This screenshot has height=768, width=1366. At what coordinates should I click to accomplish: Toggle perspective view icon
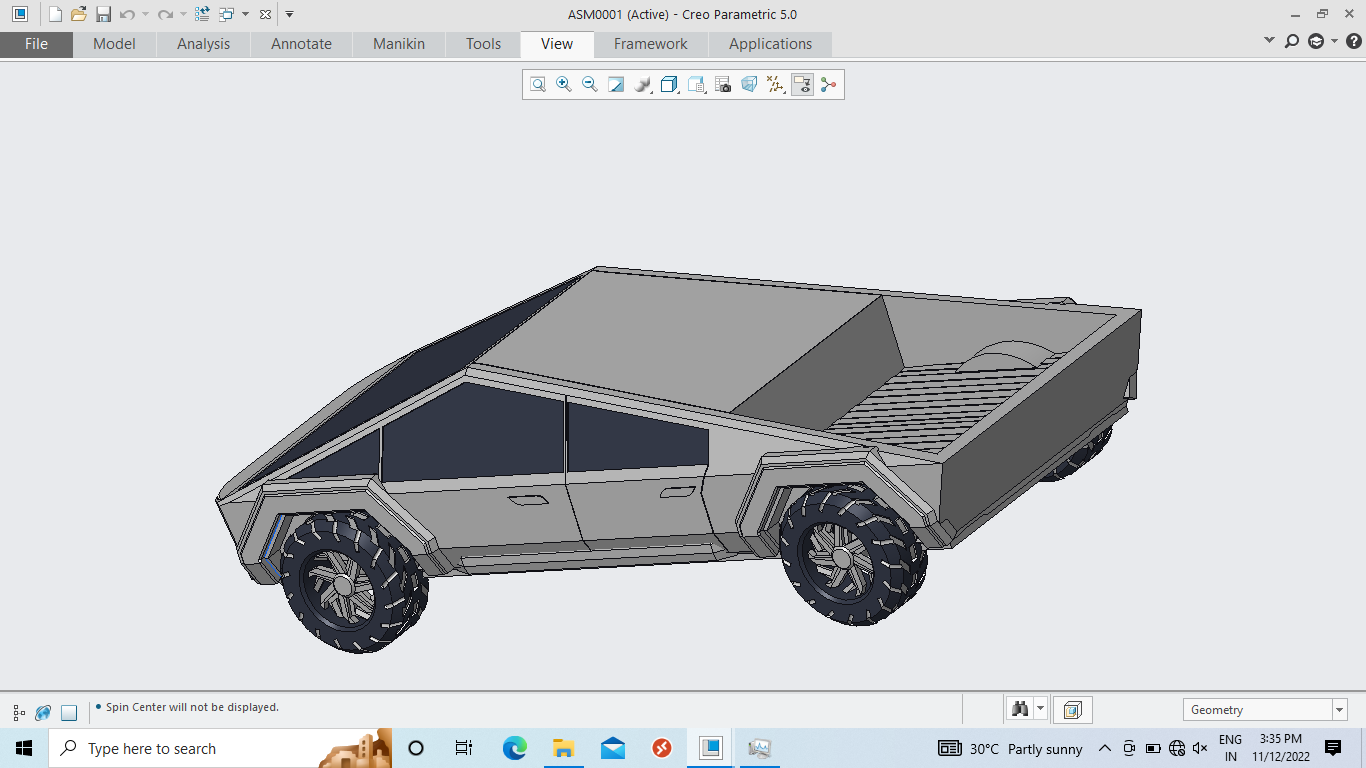[749, 85]
